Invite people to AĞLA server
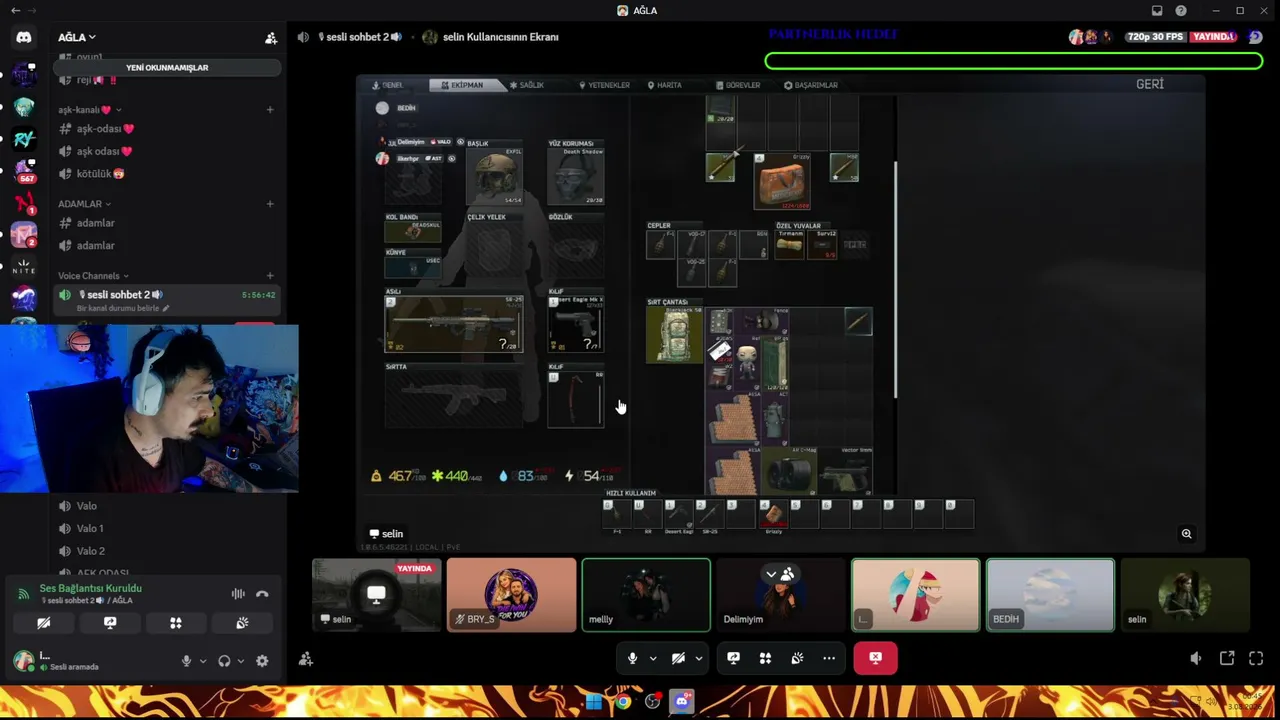Image resolution: width=1280 pixels, height=720 pixels. (271, 38)
